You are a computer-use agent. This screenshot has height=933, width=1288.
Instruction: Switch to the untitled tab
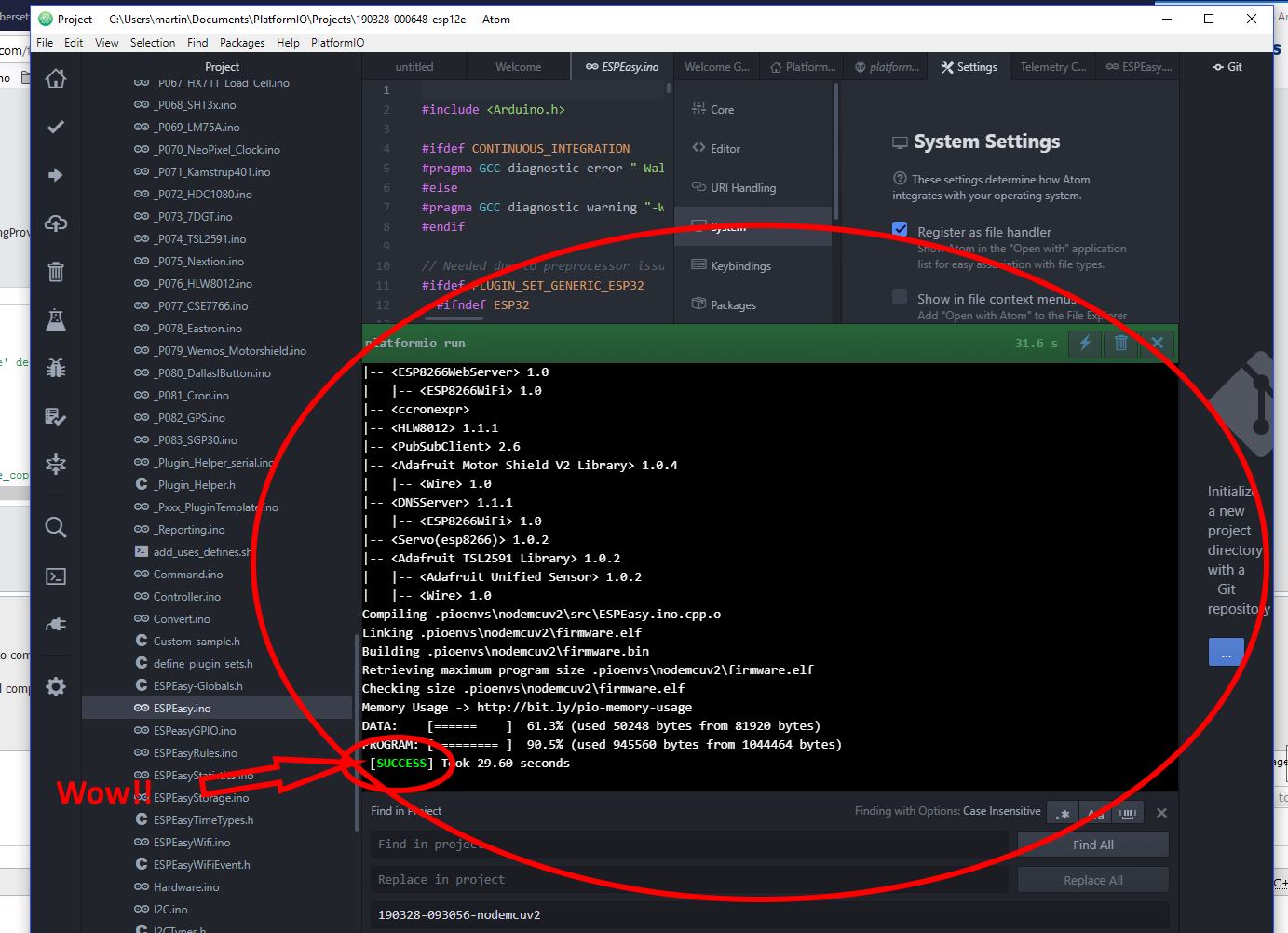pyautogui.click(x=414, y=67)
